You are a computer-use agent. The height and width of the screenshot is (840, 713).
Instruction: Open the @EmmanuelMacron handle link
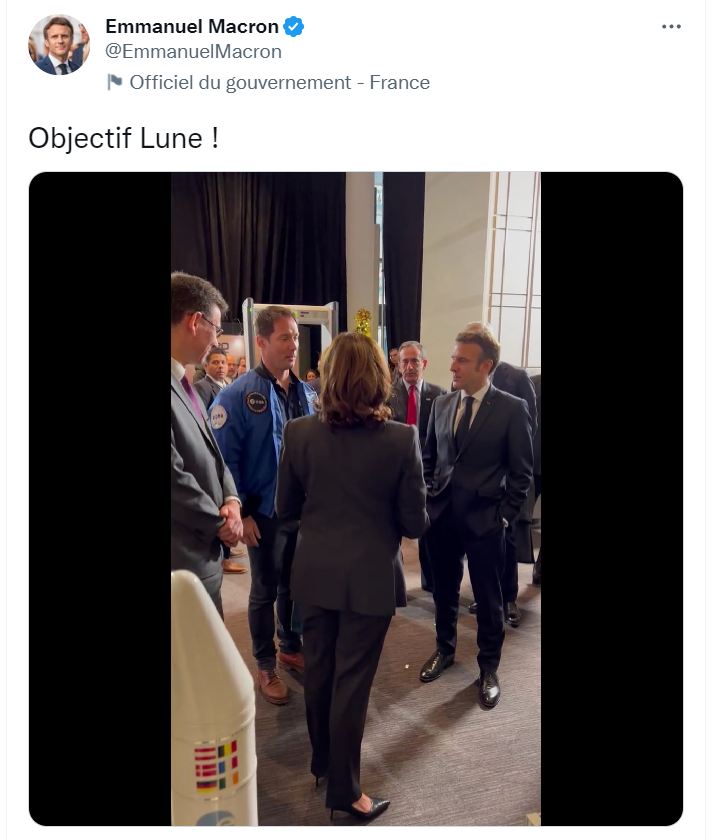193,51
